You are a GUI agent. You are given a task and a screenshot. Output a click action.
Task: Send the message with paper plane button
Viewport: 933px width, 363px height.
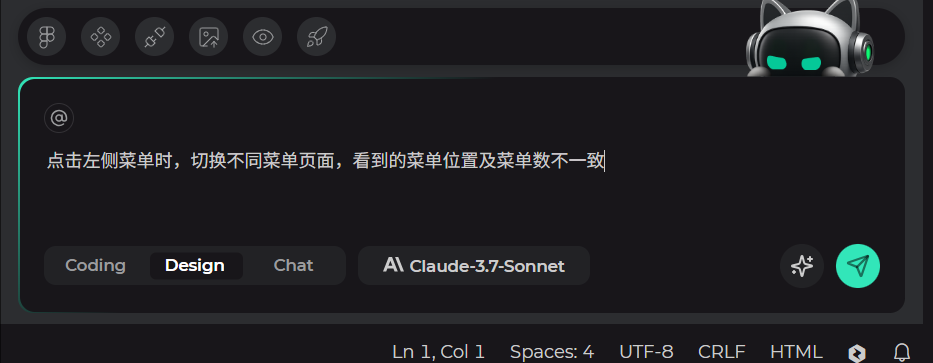(858, 266)
